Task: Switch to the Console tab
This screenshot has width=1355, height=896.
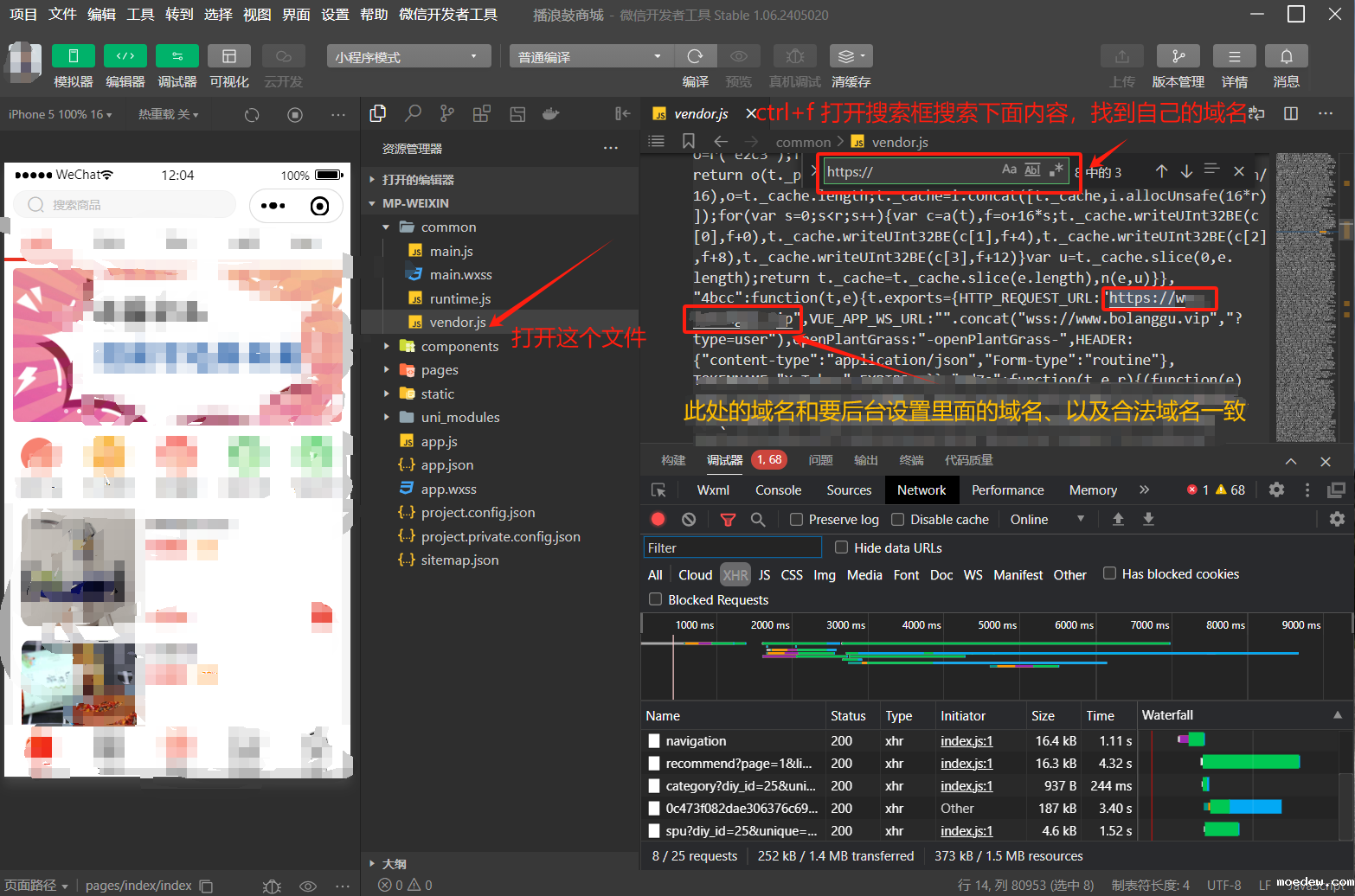Action: (x=778, y=490)
